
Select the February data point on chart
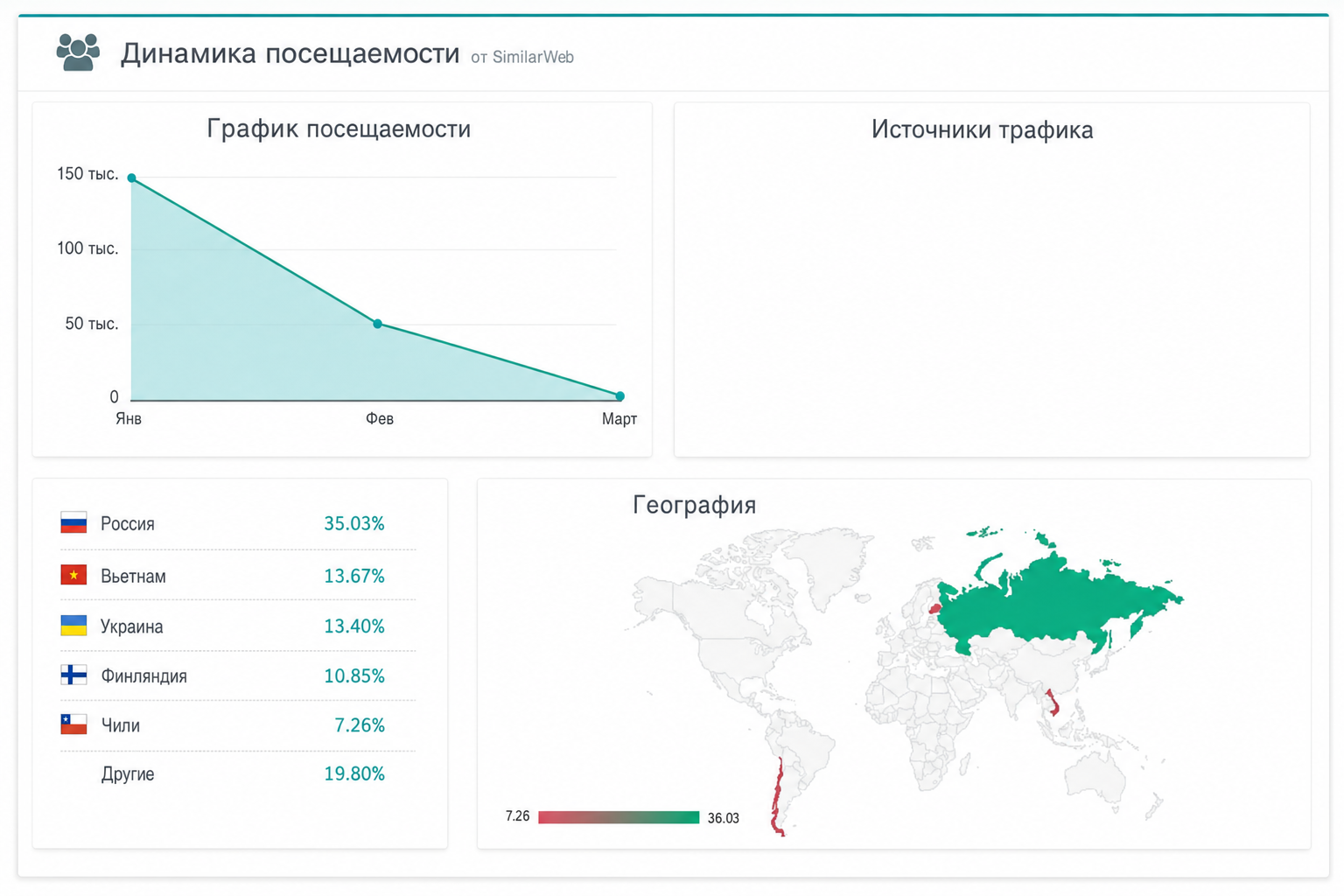pyautogui.click(x=378, y=324)
